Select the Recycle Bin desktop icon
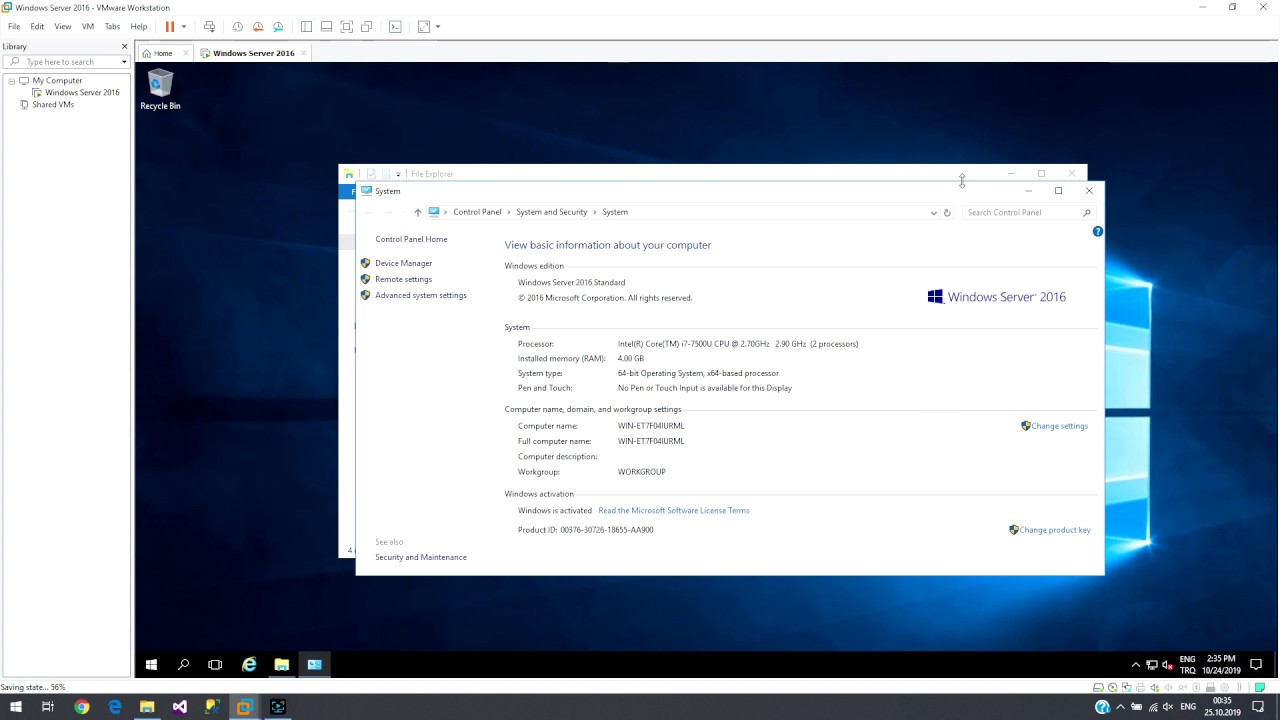Viewport: 1280px width, 720px height. click(160, 89)
